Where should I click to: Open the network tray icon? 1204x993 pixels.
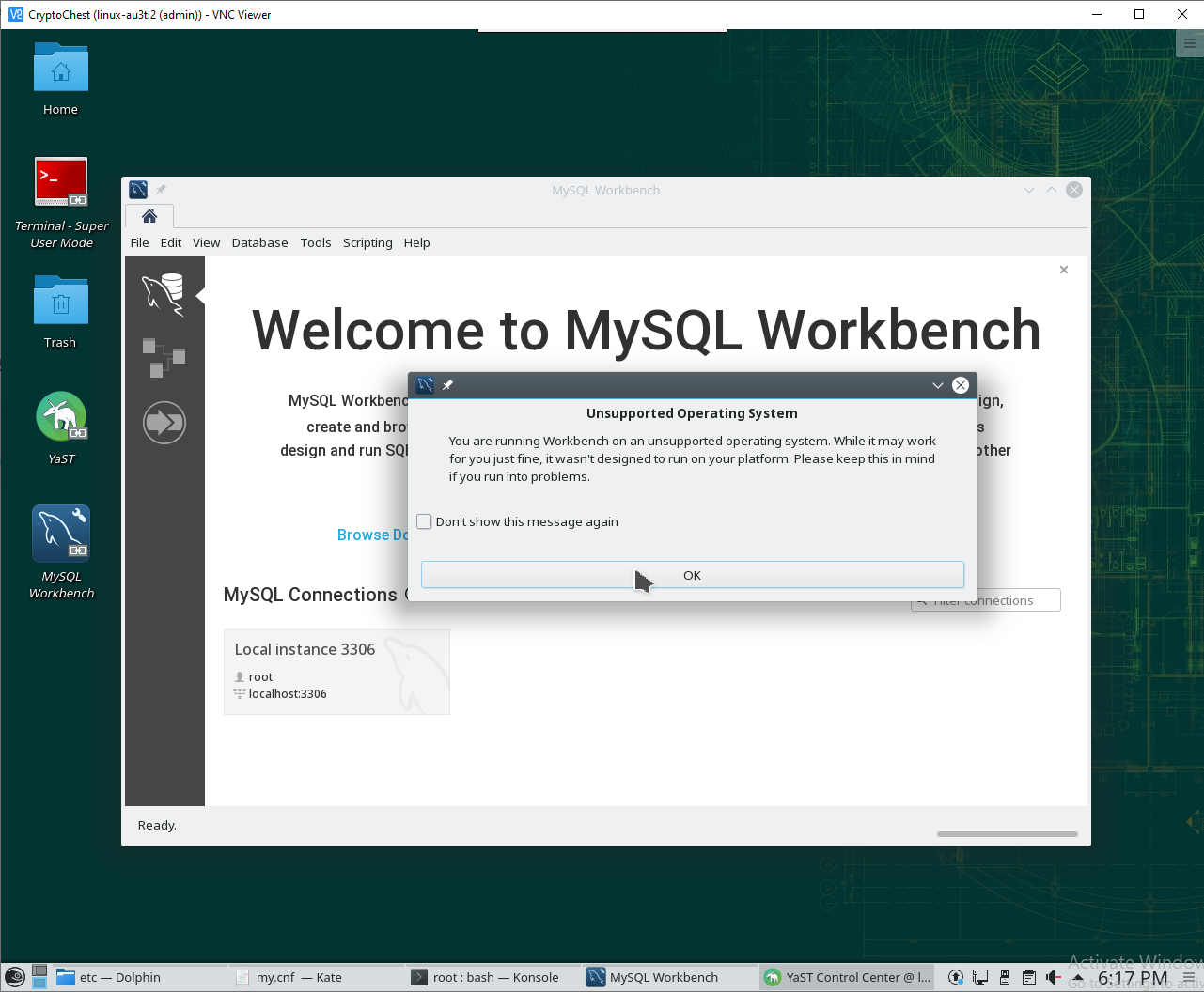(x=980, y=978)
